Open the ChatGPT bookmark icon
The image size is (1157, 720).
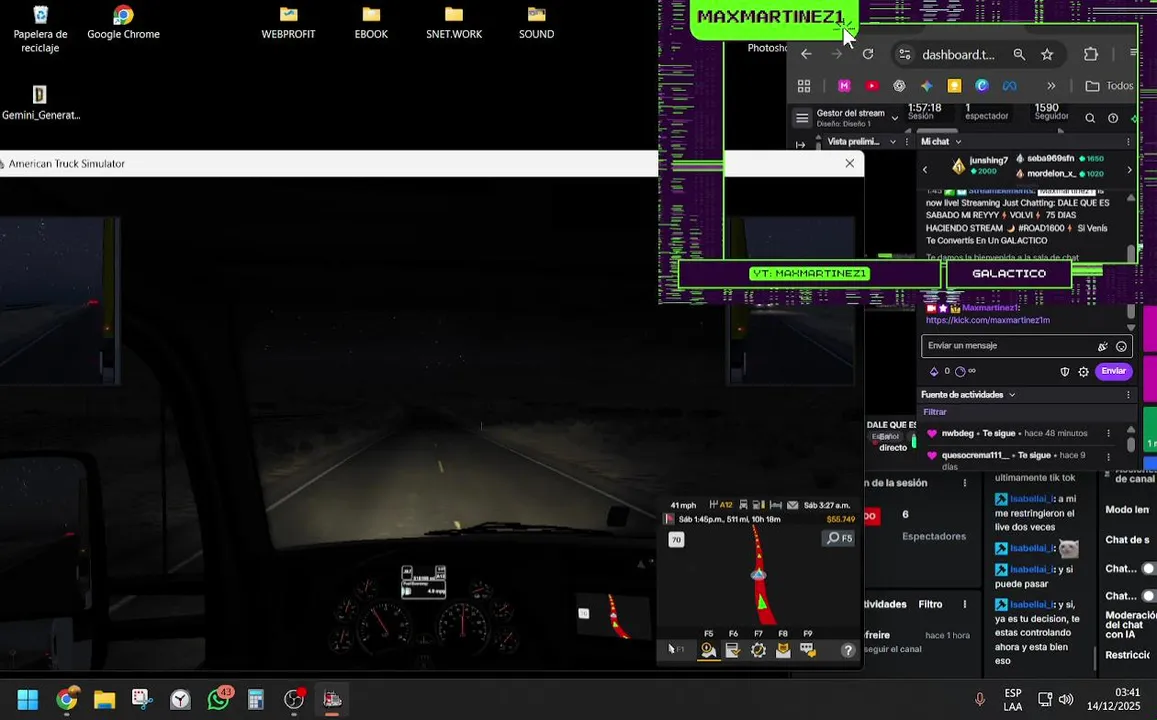(899, 86)
